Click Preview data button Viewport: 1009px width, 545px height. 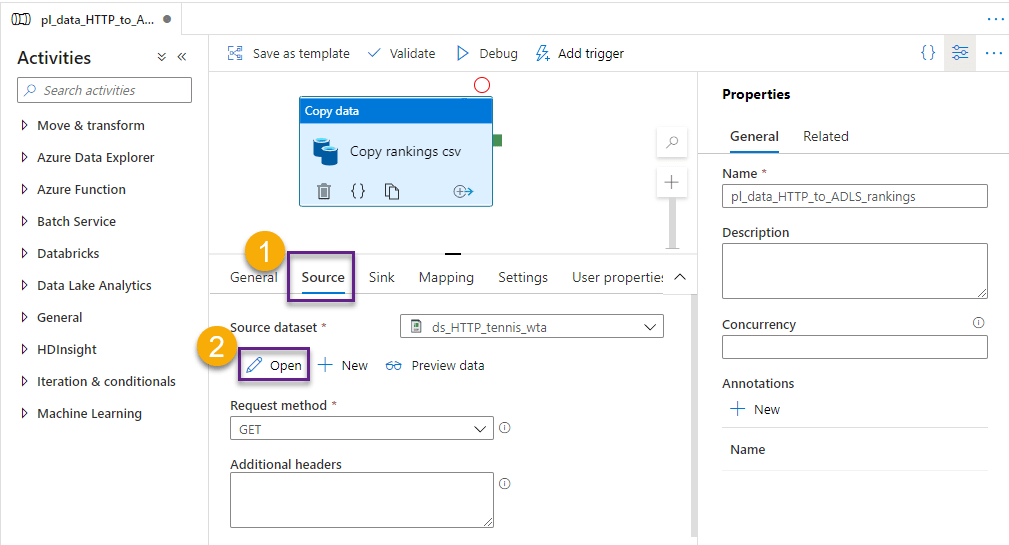point(435,366)
